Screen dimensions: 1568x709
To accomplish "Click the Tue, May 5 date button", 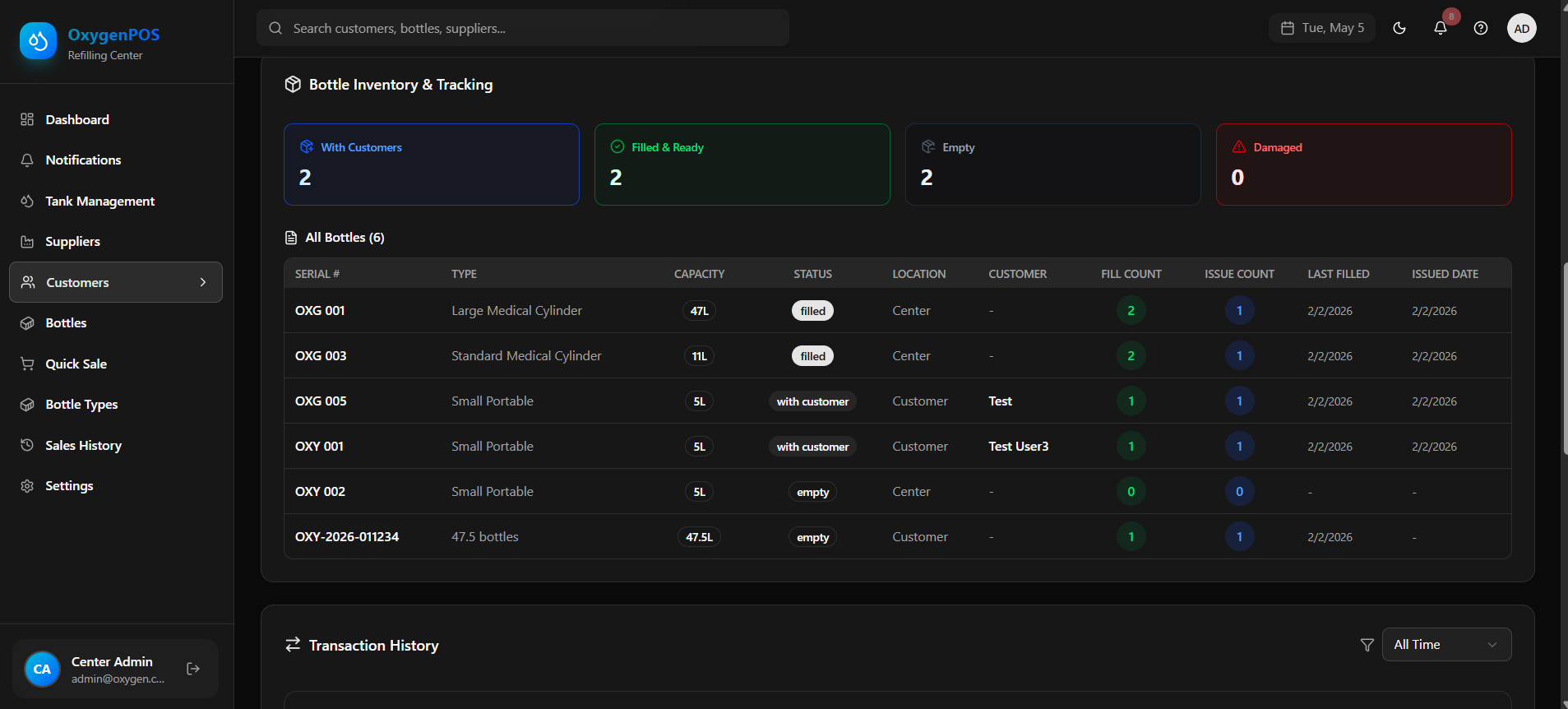I will click(1322, 28).
